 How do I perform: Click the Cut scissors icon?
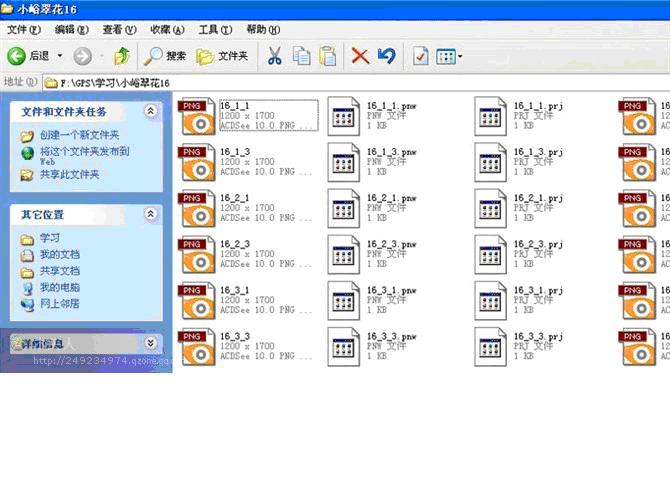pyautogui.click(x=273, y=56)
